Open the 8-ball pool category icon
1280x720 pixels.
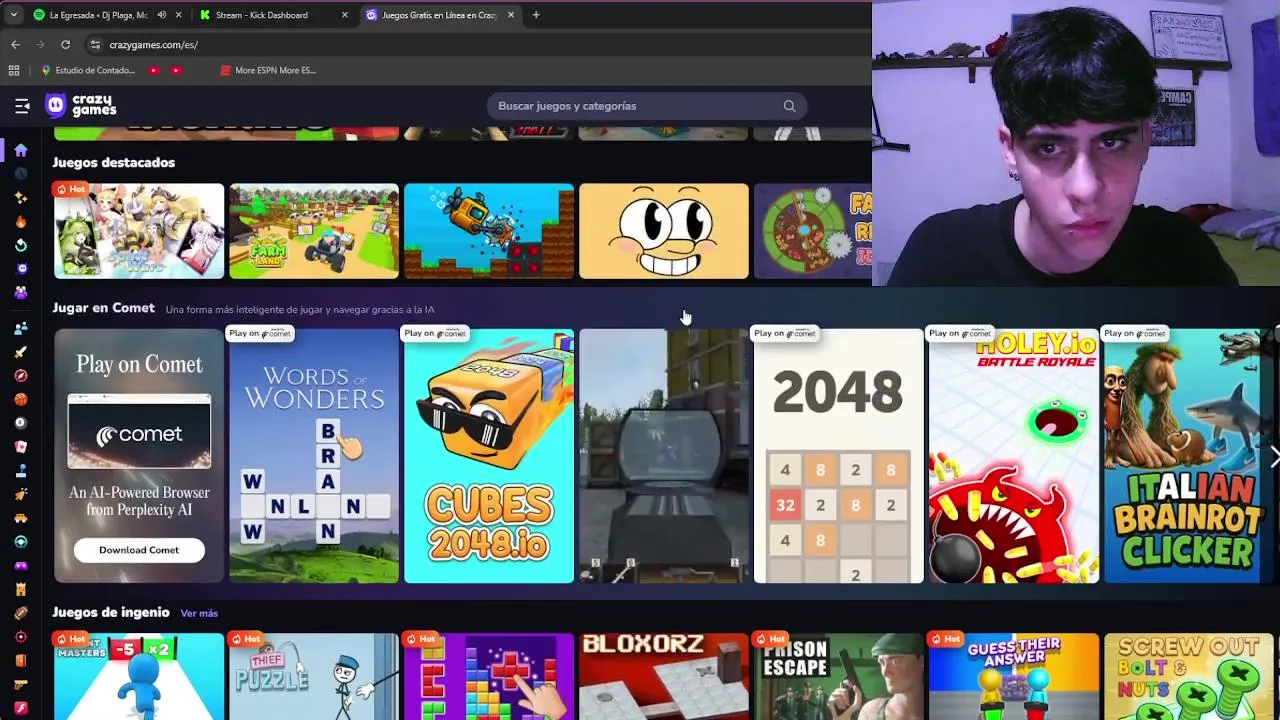click(x=20, y=423)
